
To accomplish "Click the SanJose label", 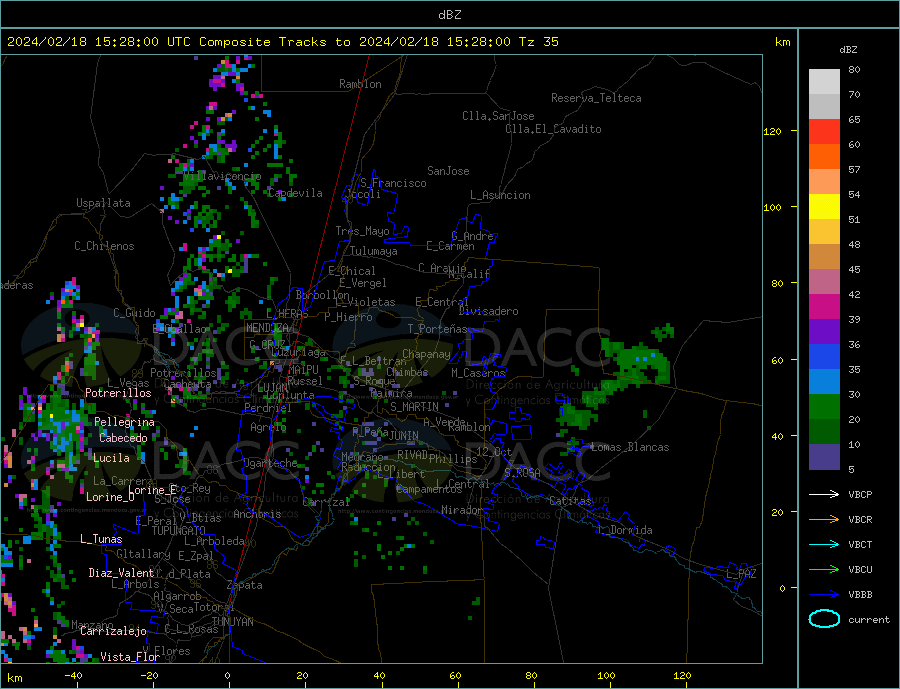I will [448, 171].
